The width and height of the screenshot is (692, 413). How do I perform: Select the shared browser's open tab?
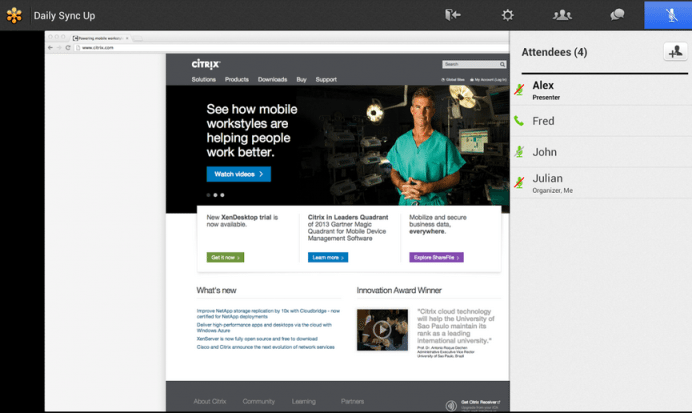click(x=101, y=38)
